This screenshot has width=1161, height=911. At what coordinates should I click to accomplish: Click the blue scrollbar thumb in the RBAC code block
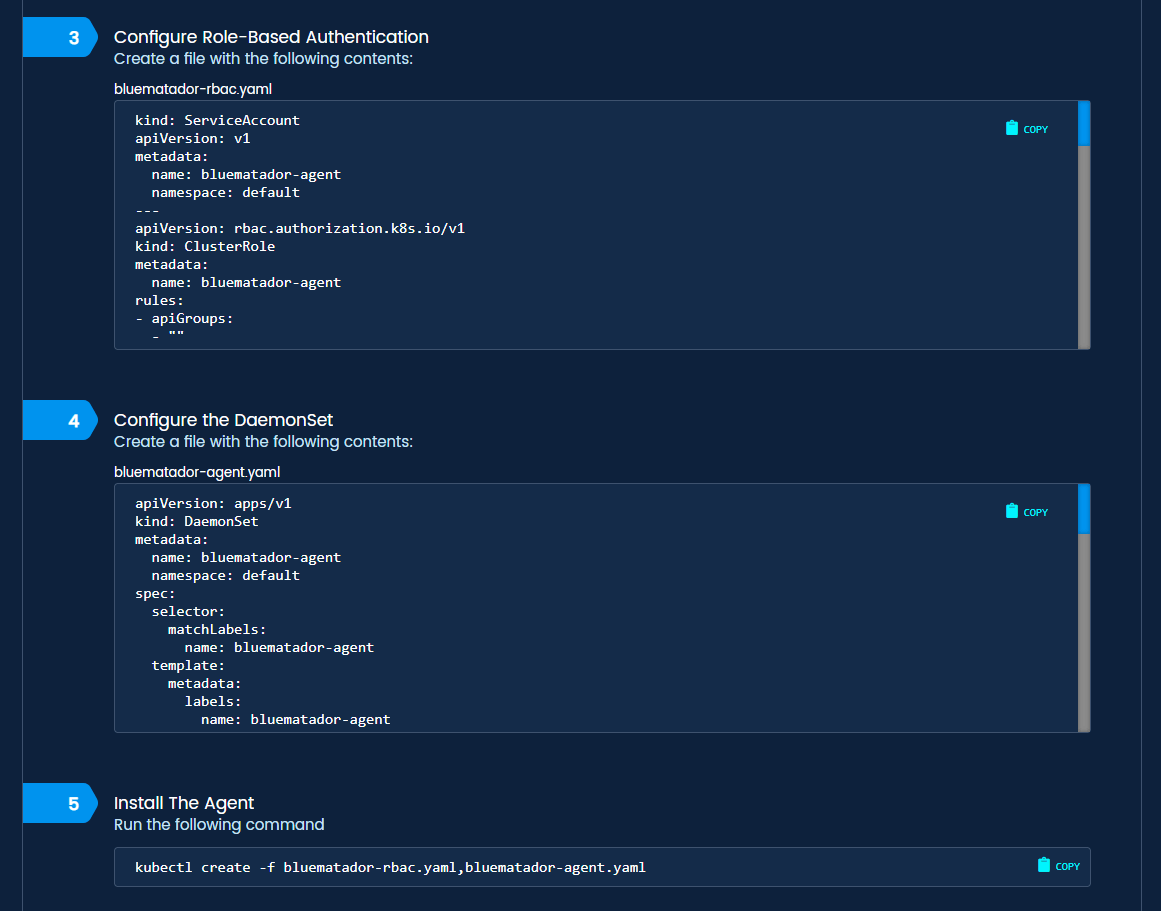coord(1084,123)
